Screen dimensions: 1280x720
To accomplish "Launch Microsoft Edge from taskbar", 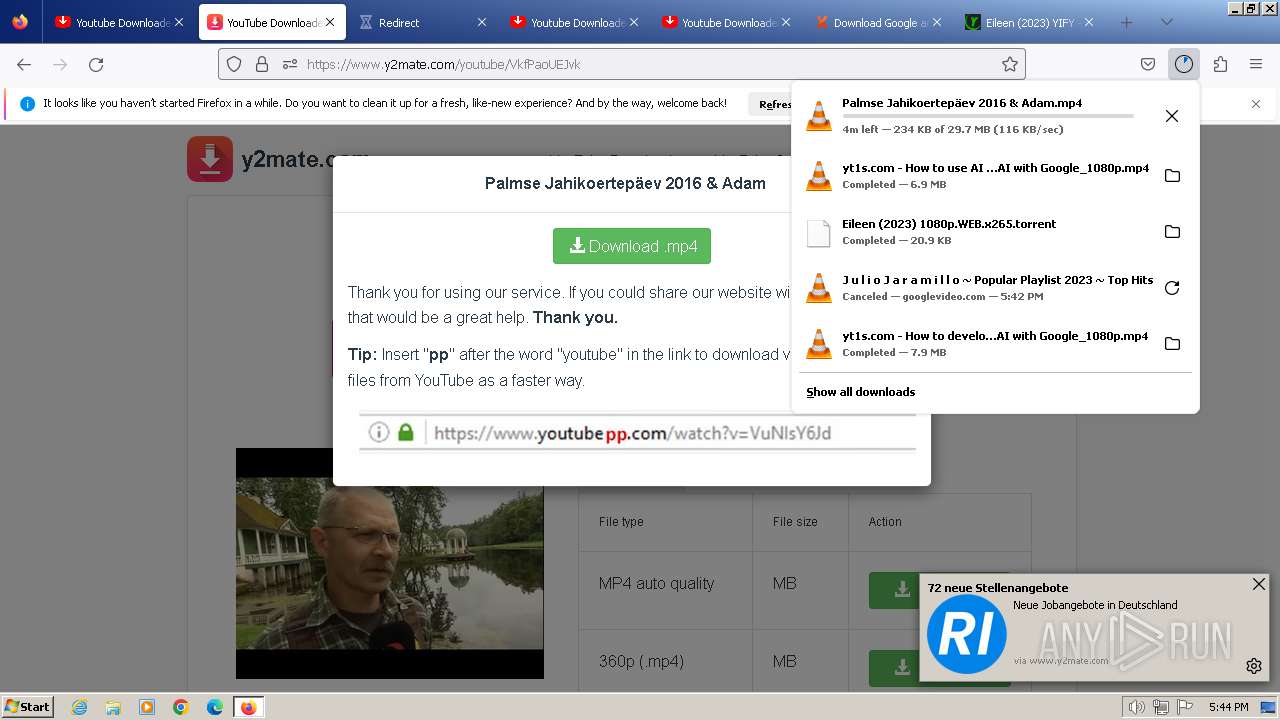I will (215, 707).
